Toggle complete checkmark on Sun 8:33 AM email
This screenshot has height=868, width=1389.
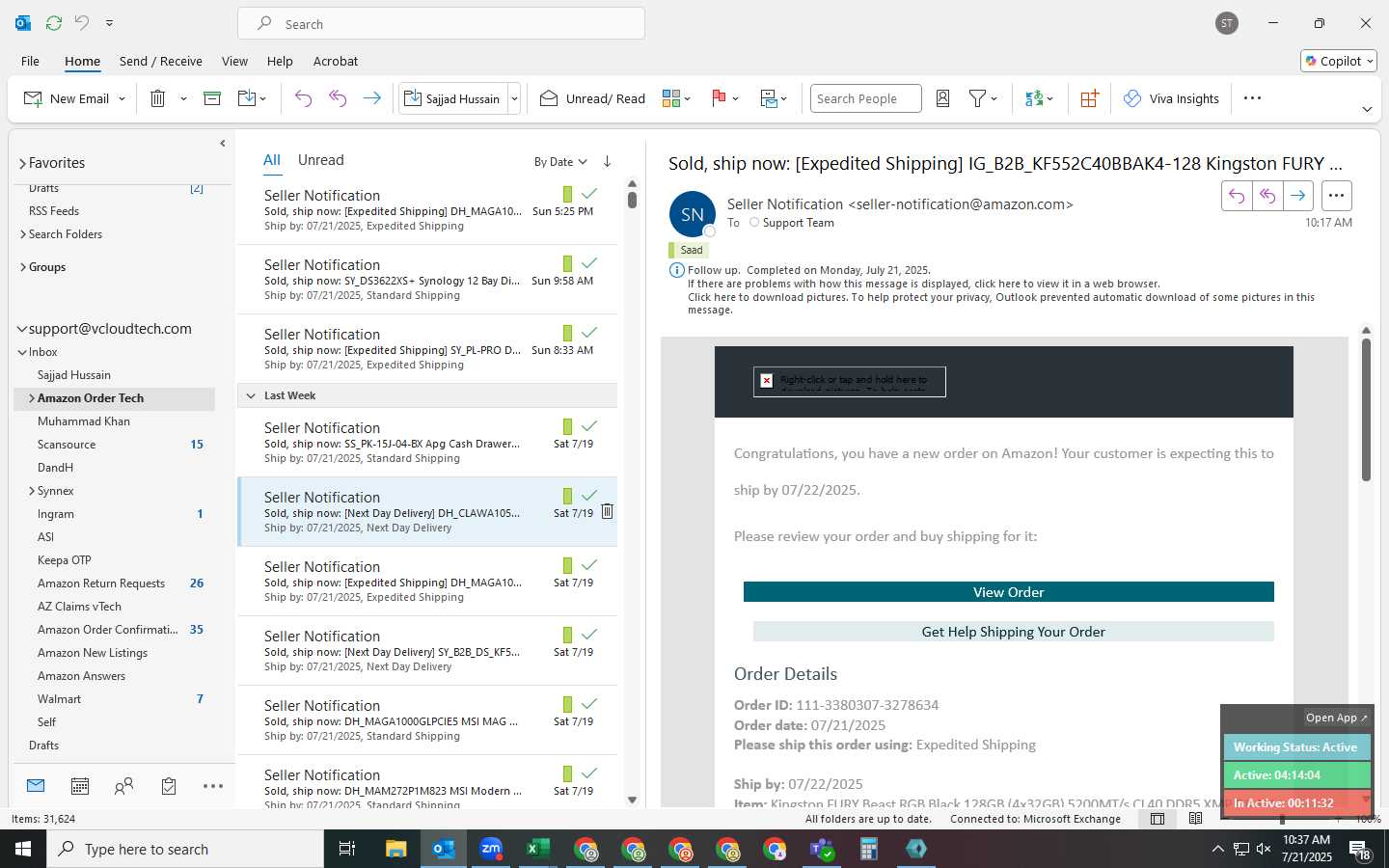click(x=589, y=333)
